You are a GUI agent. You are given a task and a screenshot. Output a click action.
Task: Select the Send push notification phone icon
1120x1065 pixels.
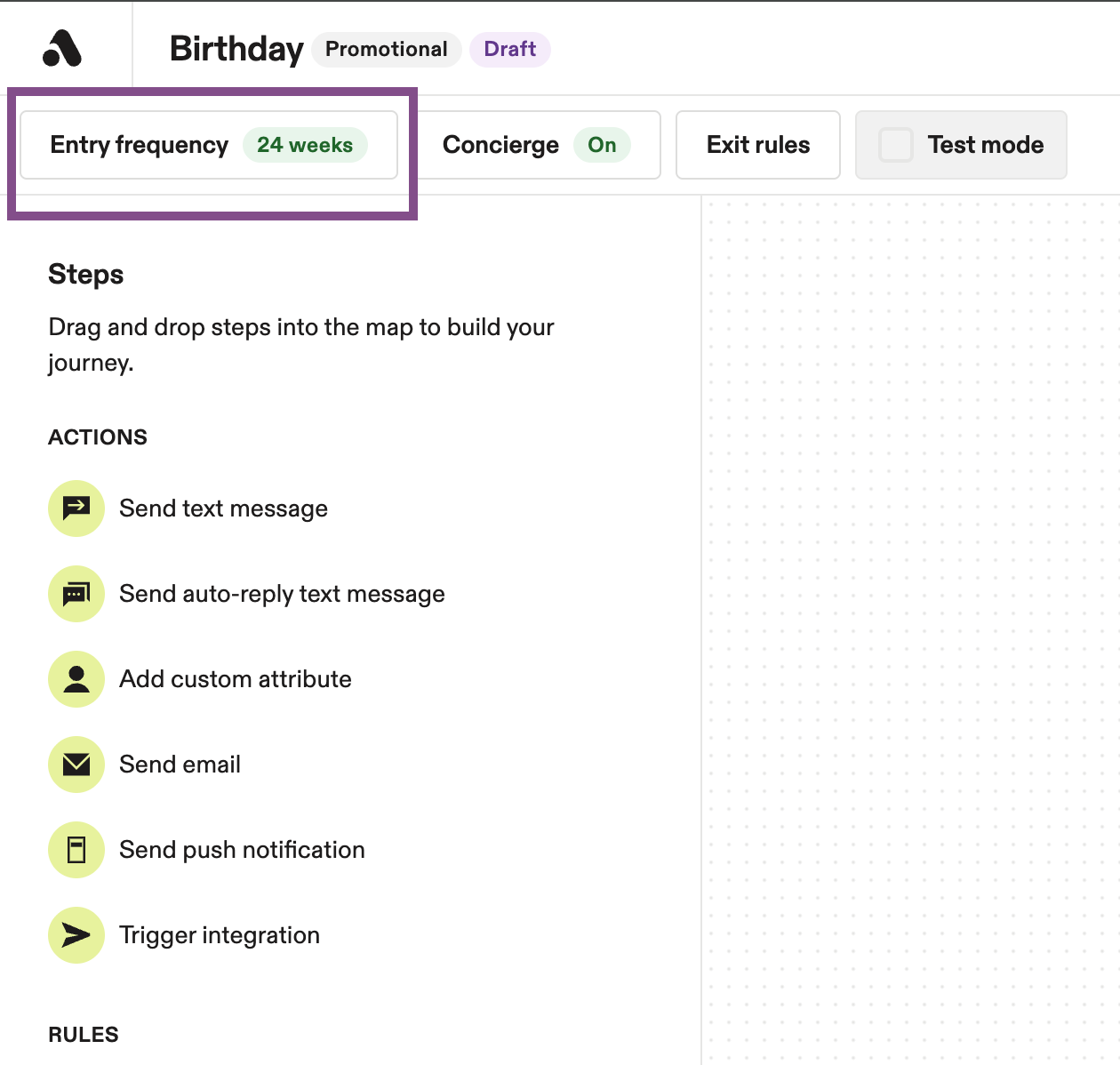[76, 850]
